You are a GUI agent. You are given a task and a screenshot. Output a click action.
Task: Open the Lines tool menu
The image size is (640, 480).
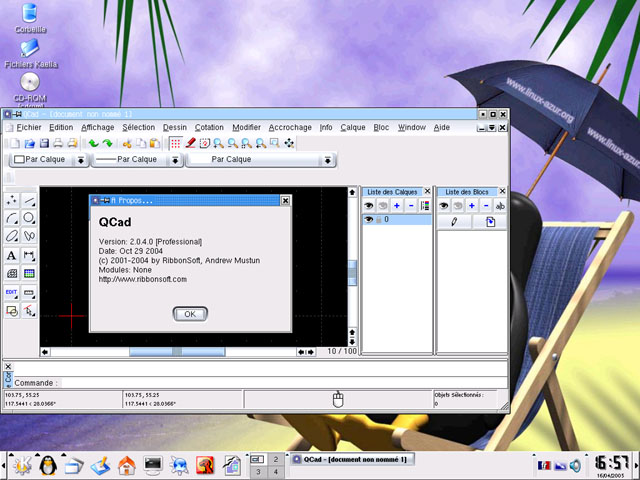29,200
